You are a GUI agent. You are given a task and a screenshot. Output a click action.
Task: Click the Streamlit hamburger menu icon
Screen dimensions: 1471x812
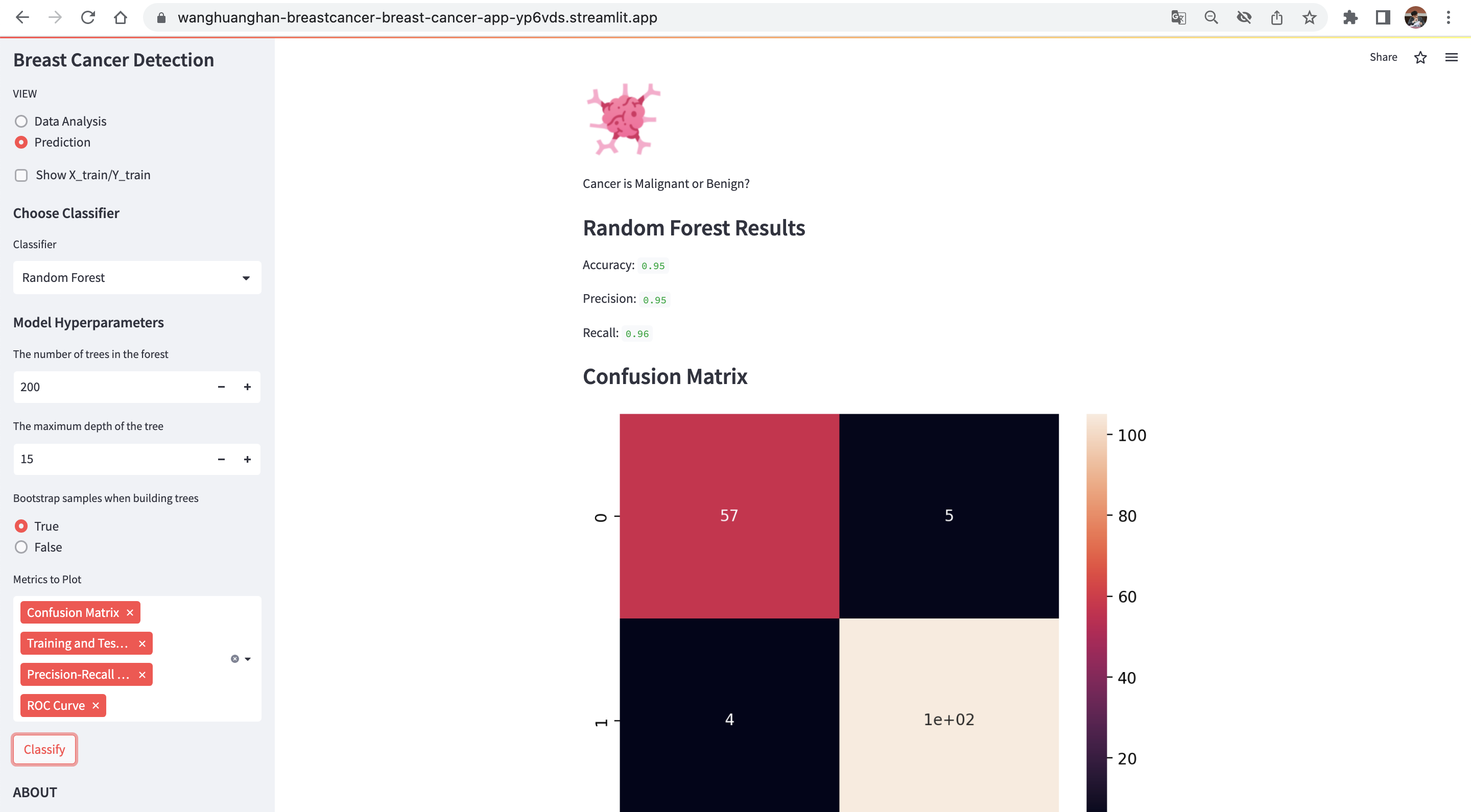click(x=1451, y=57)
